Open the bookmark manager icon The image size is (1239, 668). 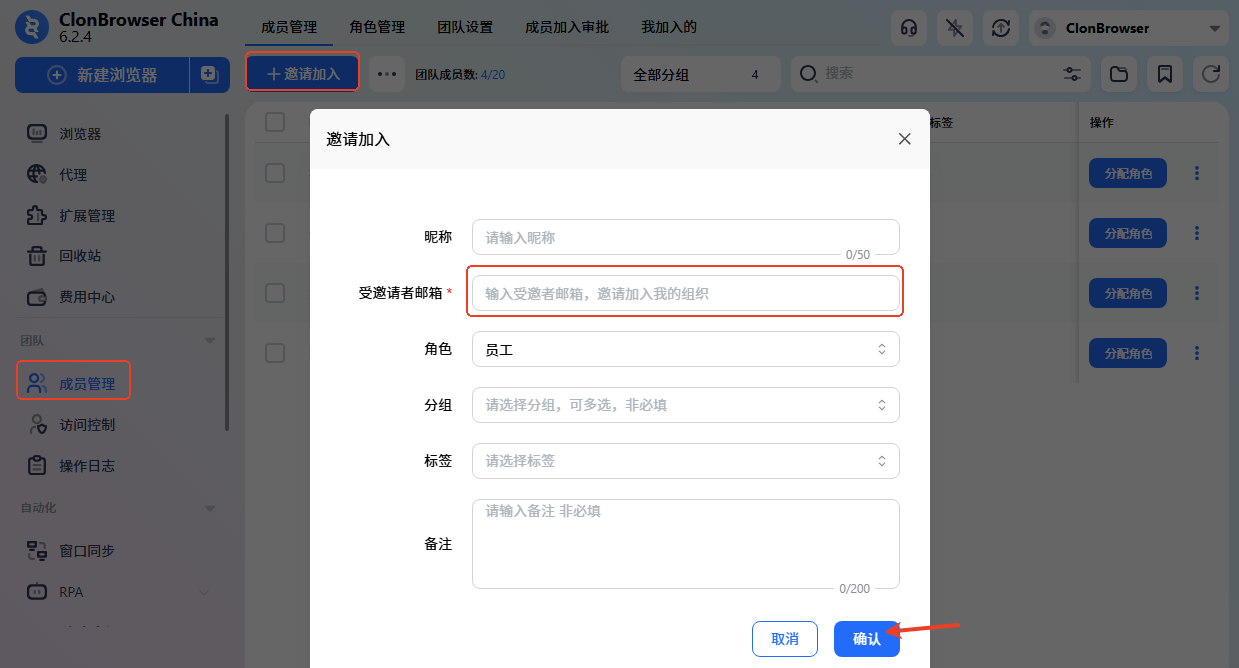(x=1164, y=74)
